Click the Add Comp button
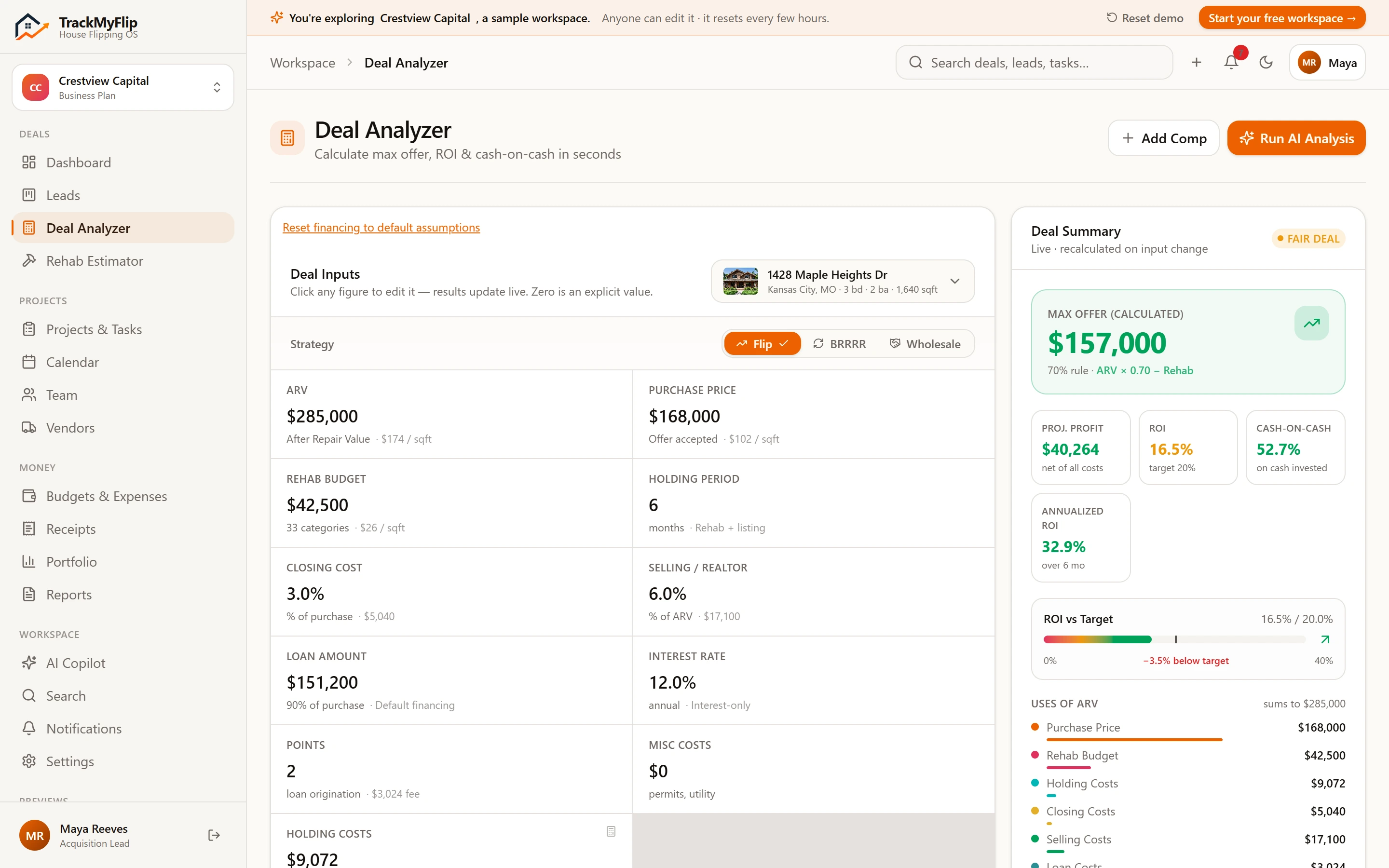Screen dimensions: 1389x868 click(1163, 138)
